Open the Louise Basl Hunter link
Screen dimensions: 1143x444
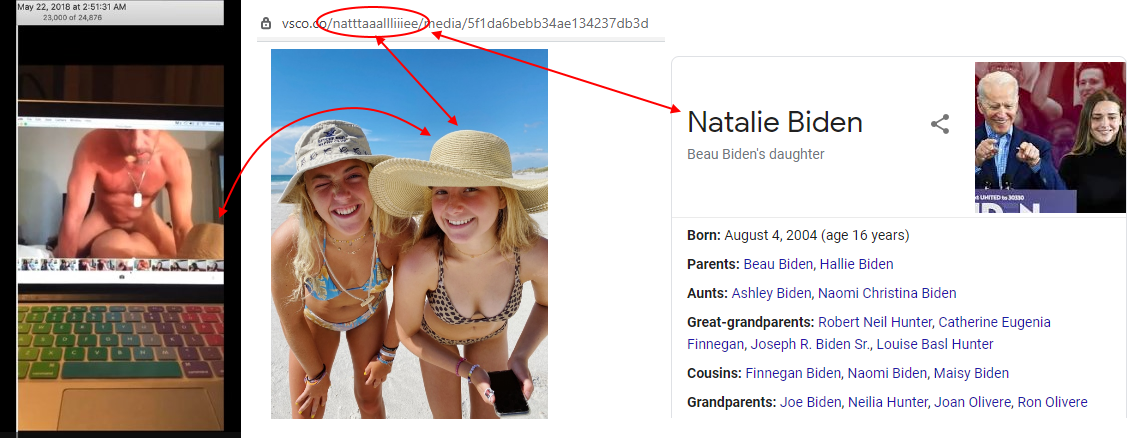[935, 344]
